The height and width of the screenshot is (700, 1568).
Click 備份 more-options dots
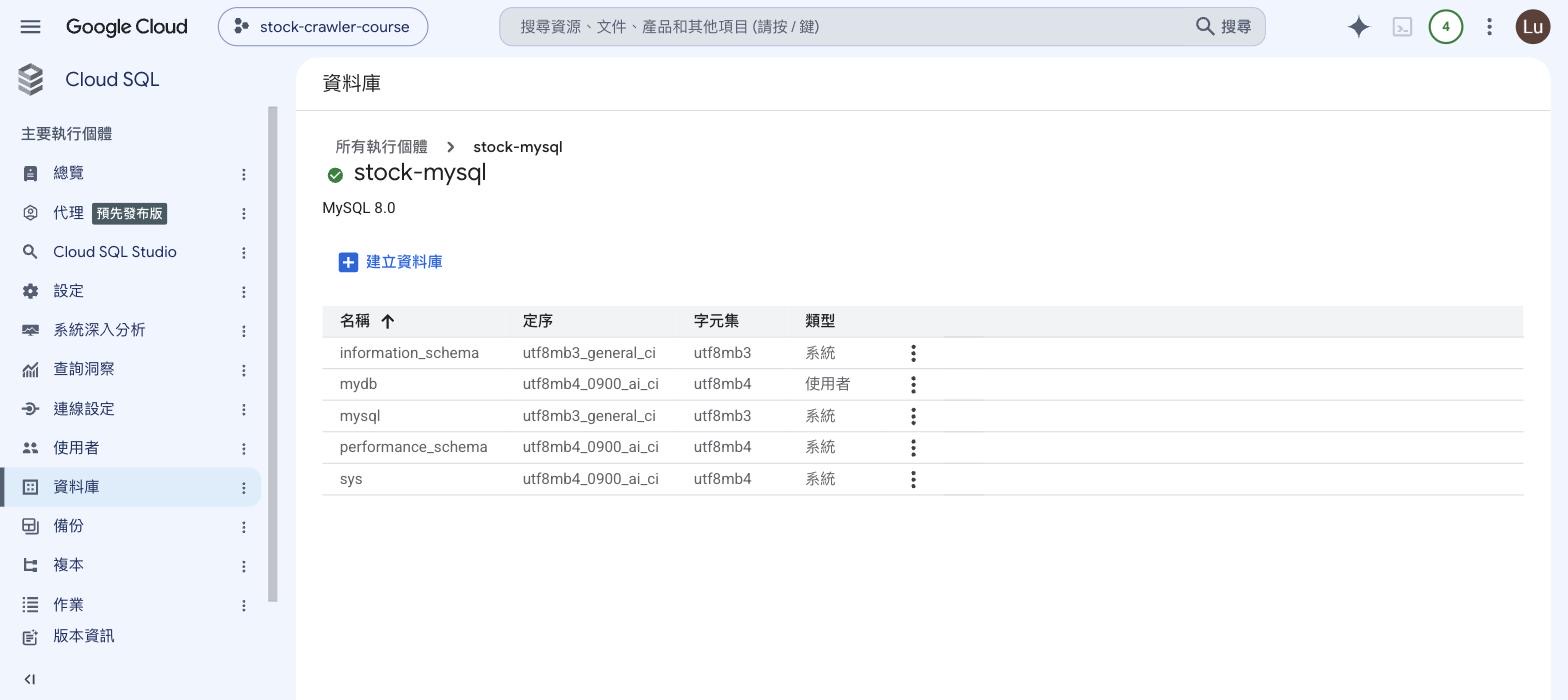point(243,527)
